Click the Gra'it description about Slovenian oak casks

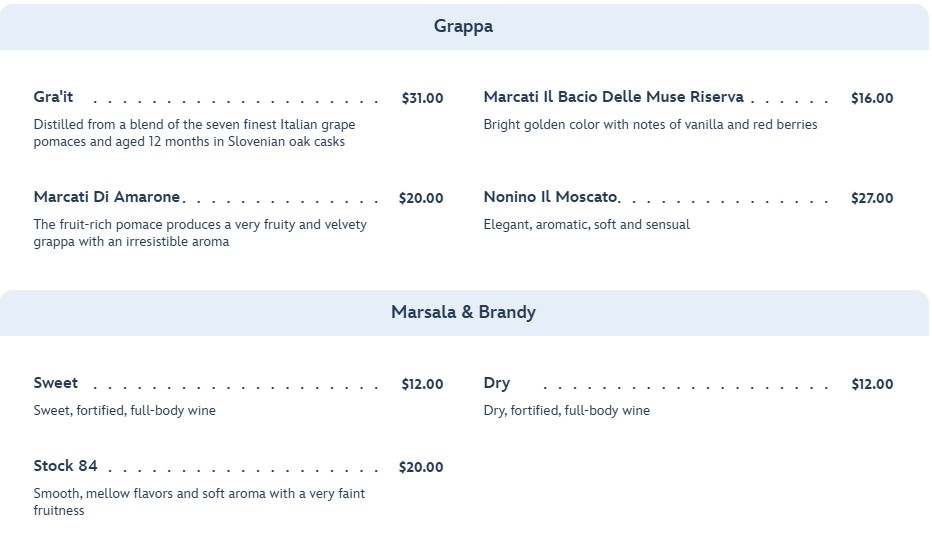click(194, 133)
